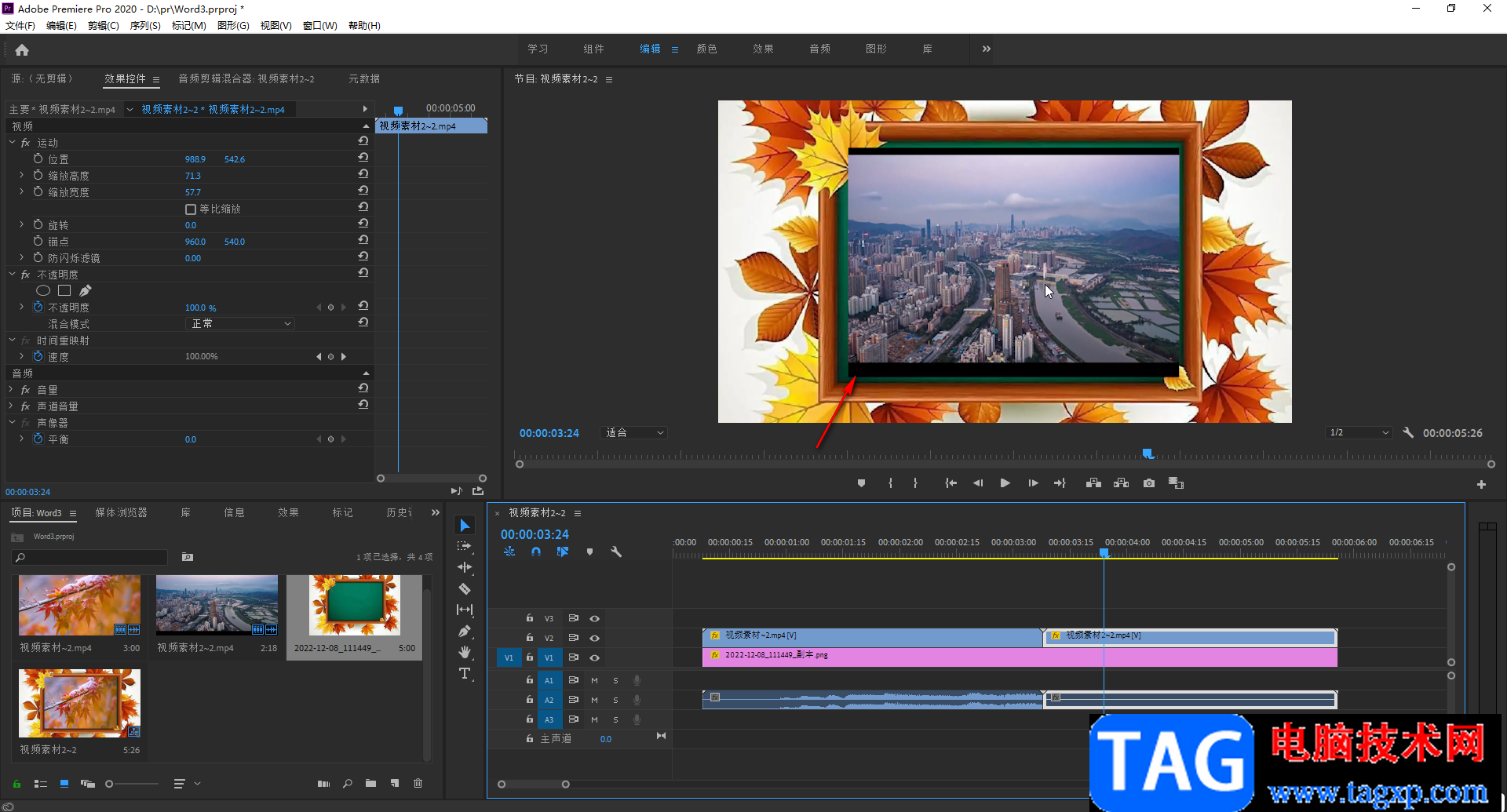Click the new item icon in project panel
1507x812 pixels.
pos(395,783)
